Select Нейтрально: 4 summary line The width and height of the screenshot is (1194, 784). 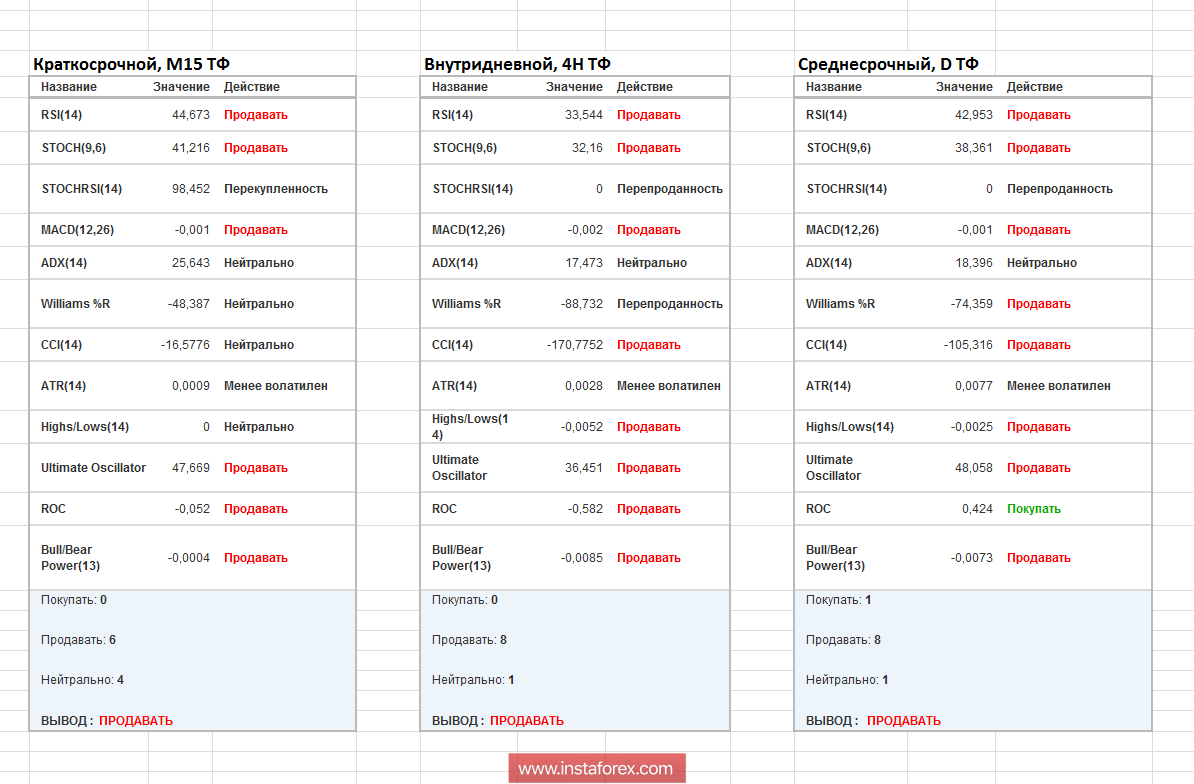click(x=82, y=680)
